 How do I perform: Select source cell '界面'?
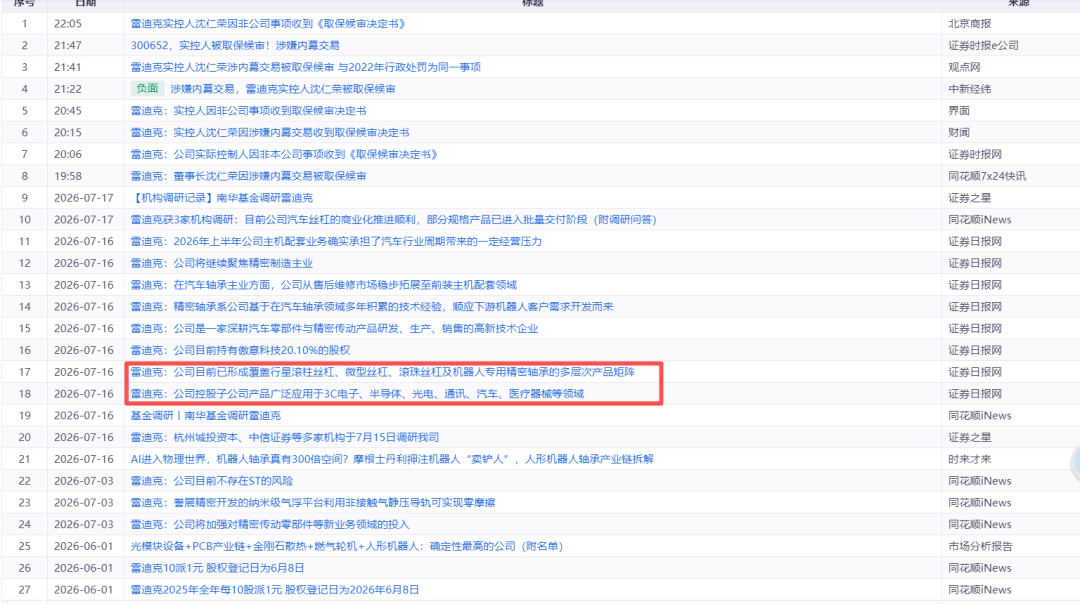(x=959, y=111)
